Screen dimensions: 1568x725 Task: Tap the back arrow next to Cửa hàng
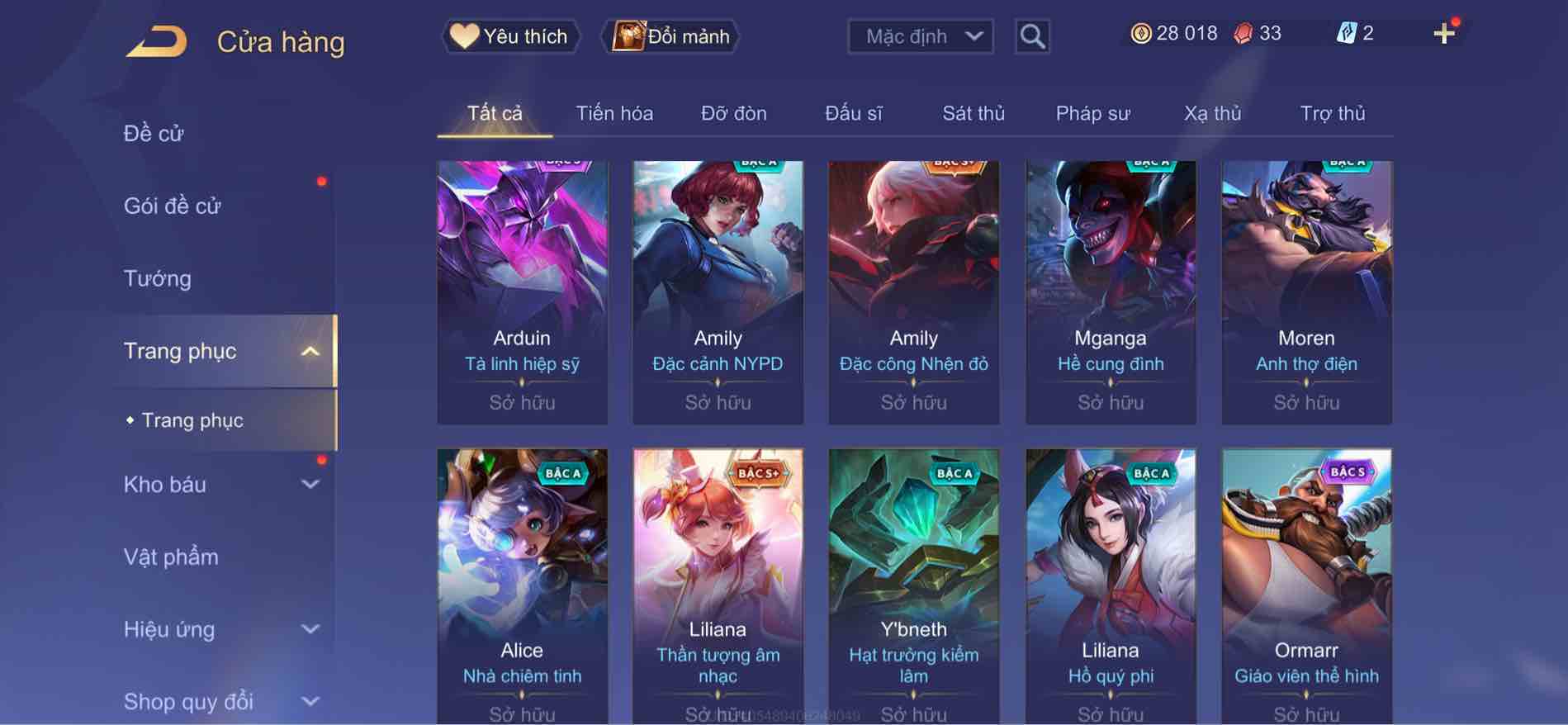[x=156, y=41]
